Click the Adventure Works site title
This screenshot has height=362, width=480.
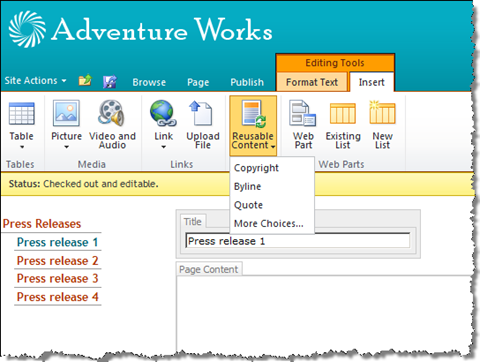click(162, 30)
